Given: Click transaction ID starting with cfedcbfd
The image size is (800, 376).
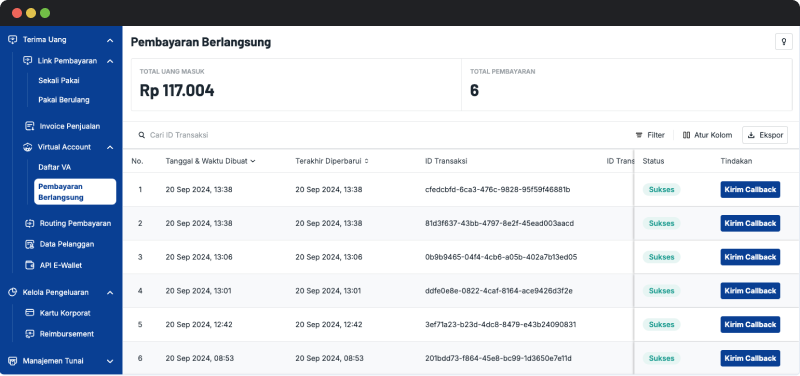Looking at the screenshot, I should point(497,190).
